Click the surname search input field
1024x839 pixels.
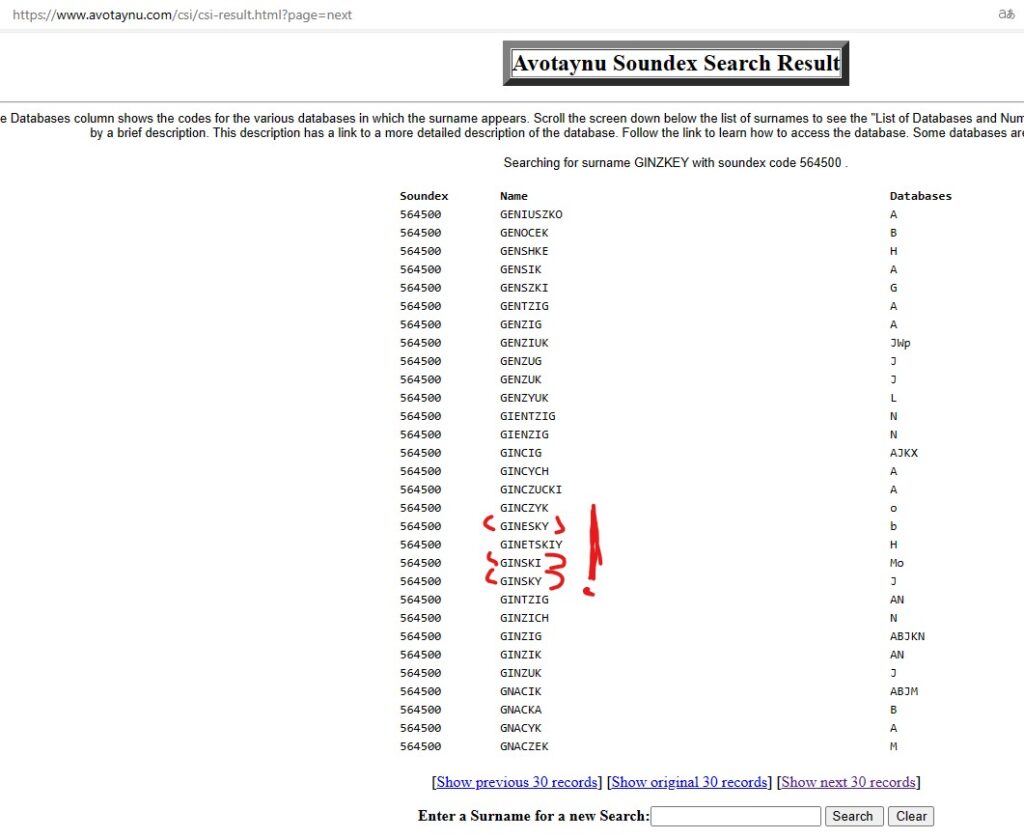pyautogui.click(x=735, y=816)
